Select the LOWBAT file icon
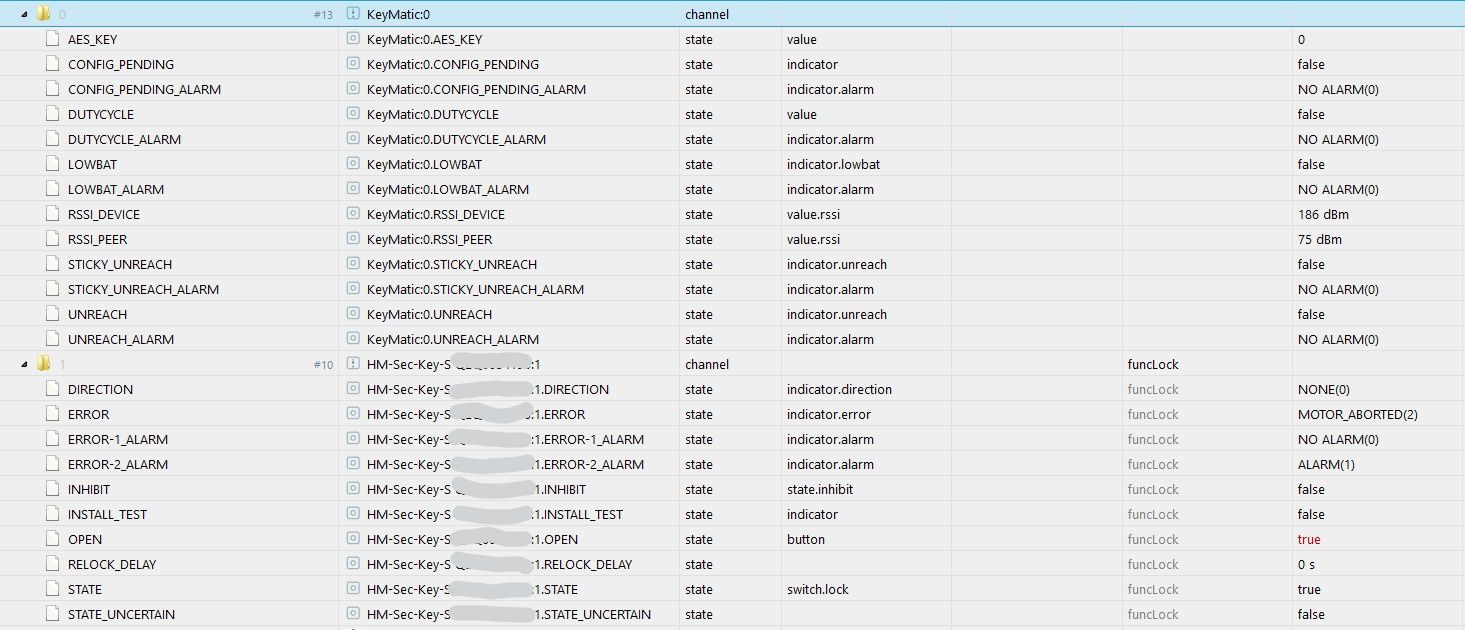Viewport: 1465px width, 630px height. click(x=53, y=164)
